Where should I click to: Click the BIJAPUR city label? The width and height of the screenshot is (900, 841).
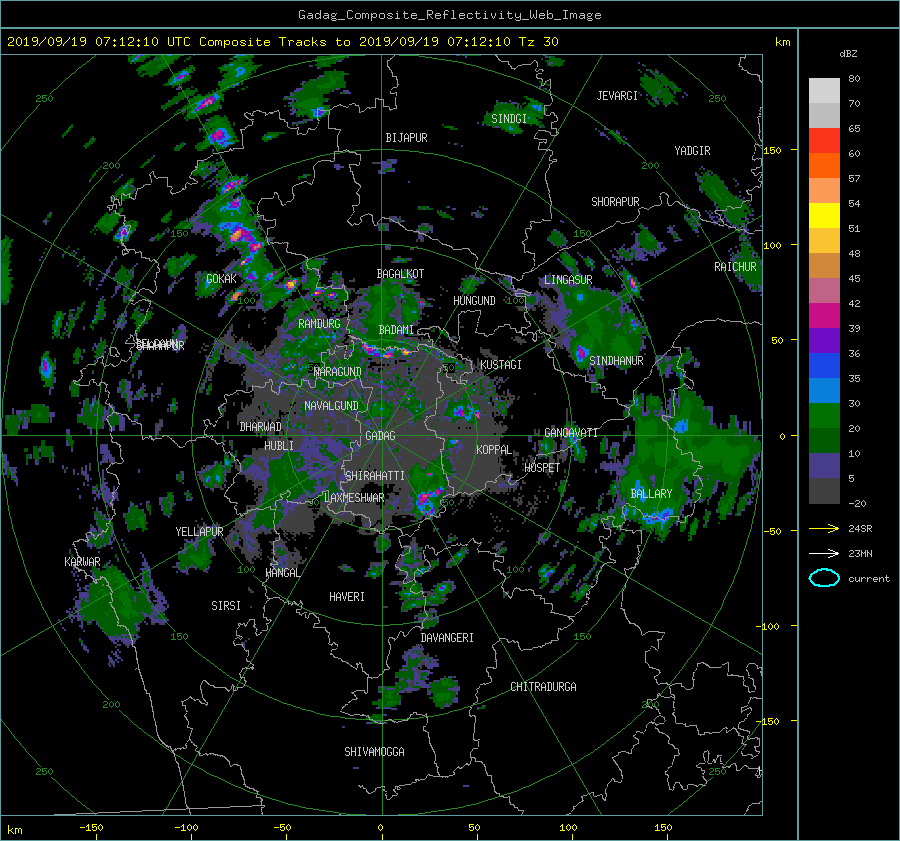[406, 138]
